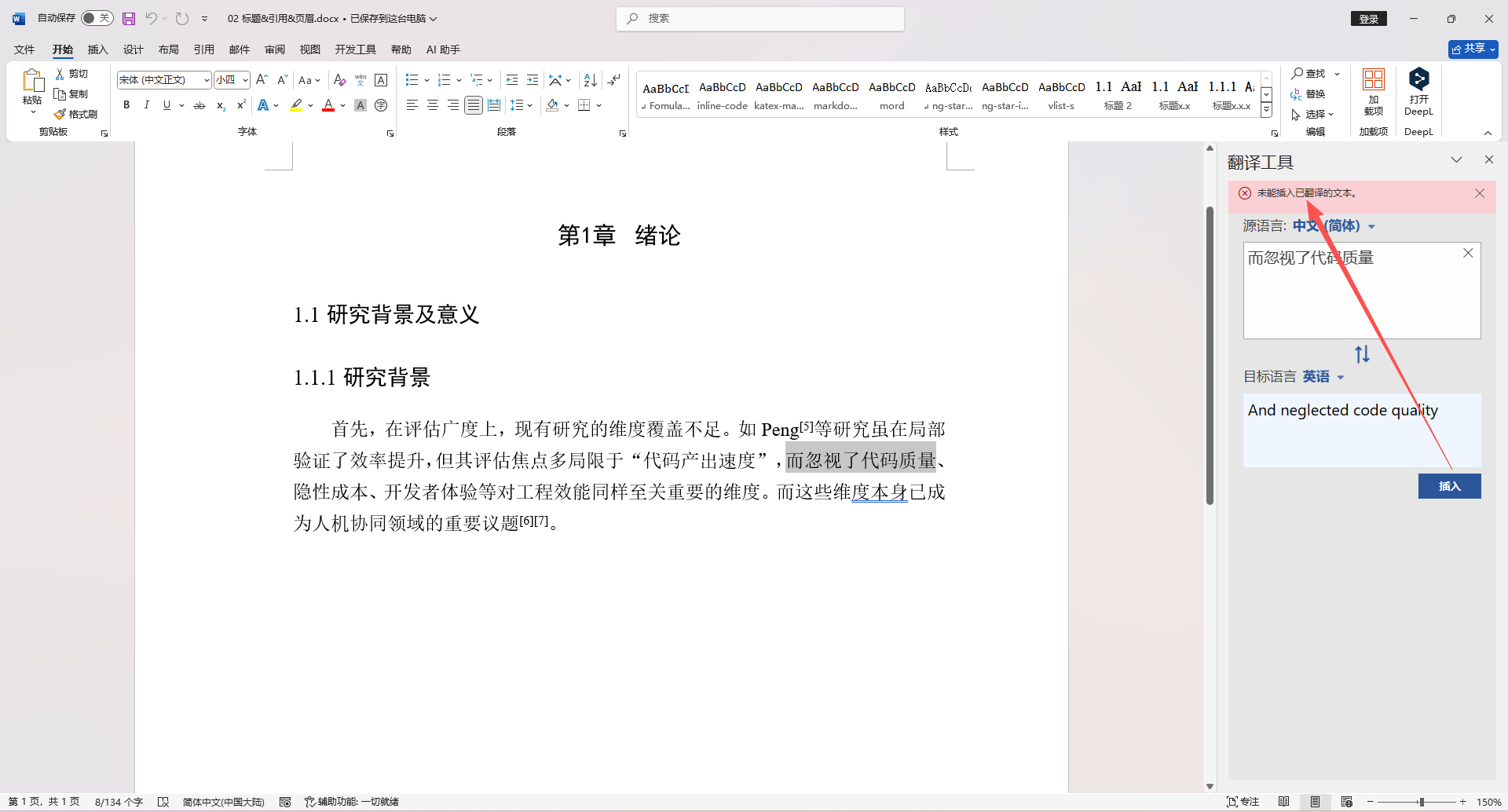Viewport: 1508px width, 812px height.
Task: Expand bullet list options dropdown
Action: tap(426, 80)
